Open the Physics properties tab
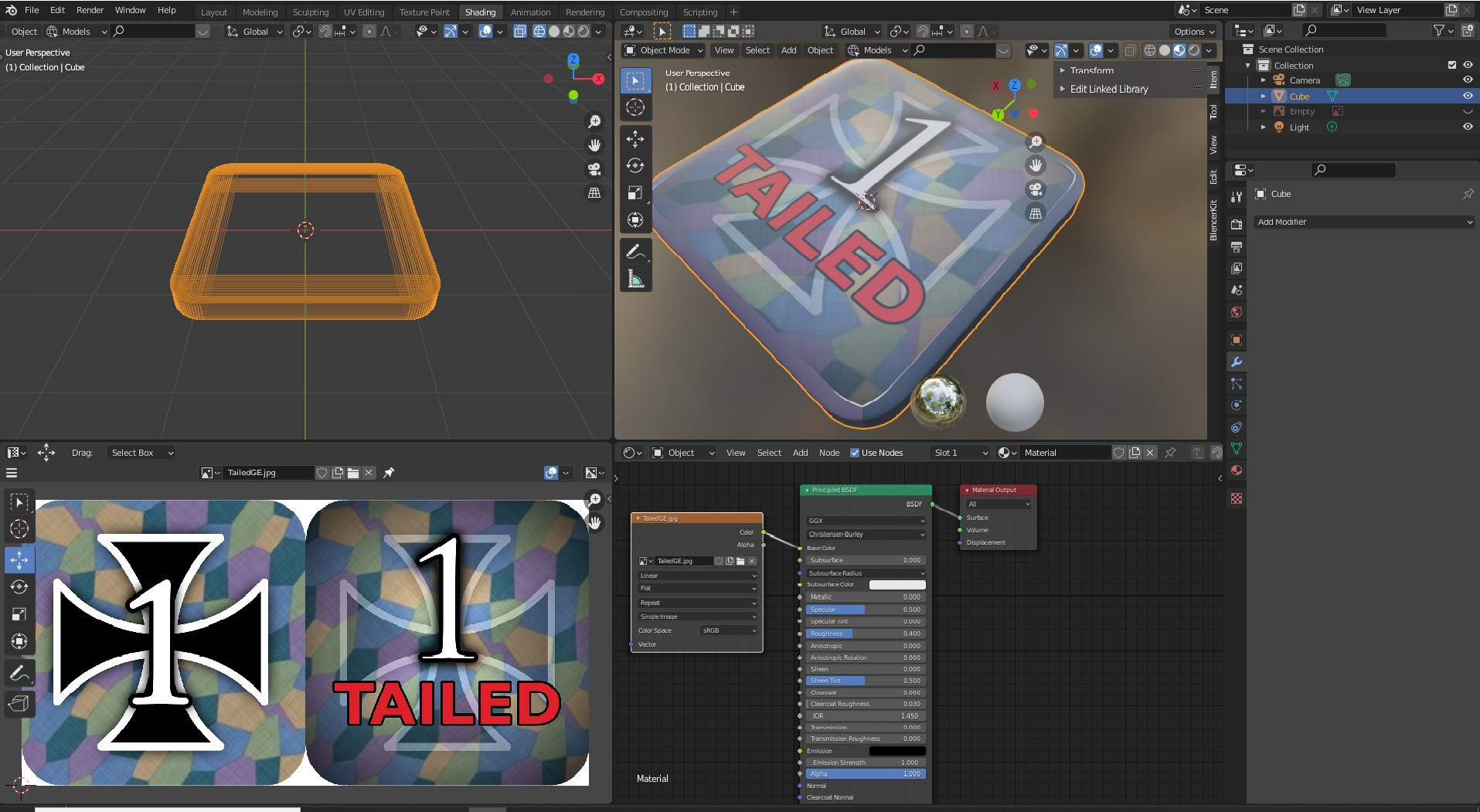The width and height of the screenshot is (1480, 812). [x=1237, y=405]
